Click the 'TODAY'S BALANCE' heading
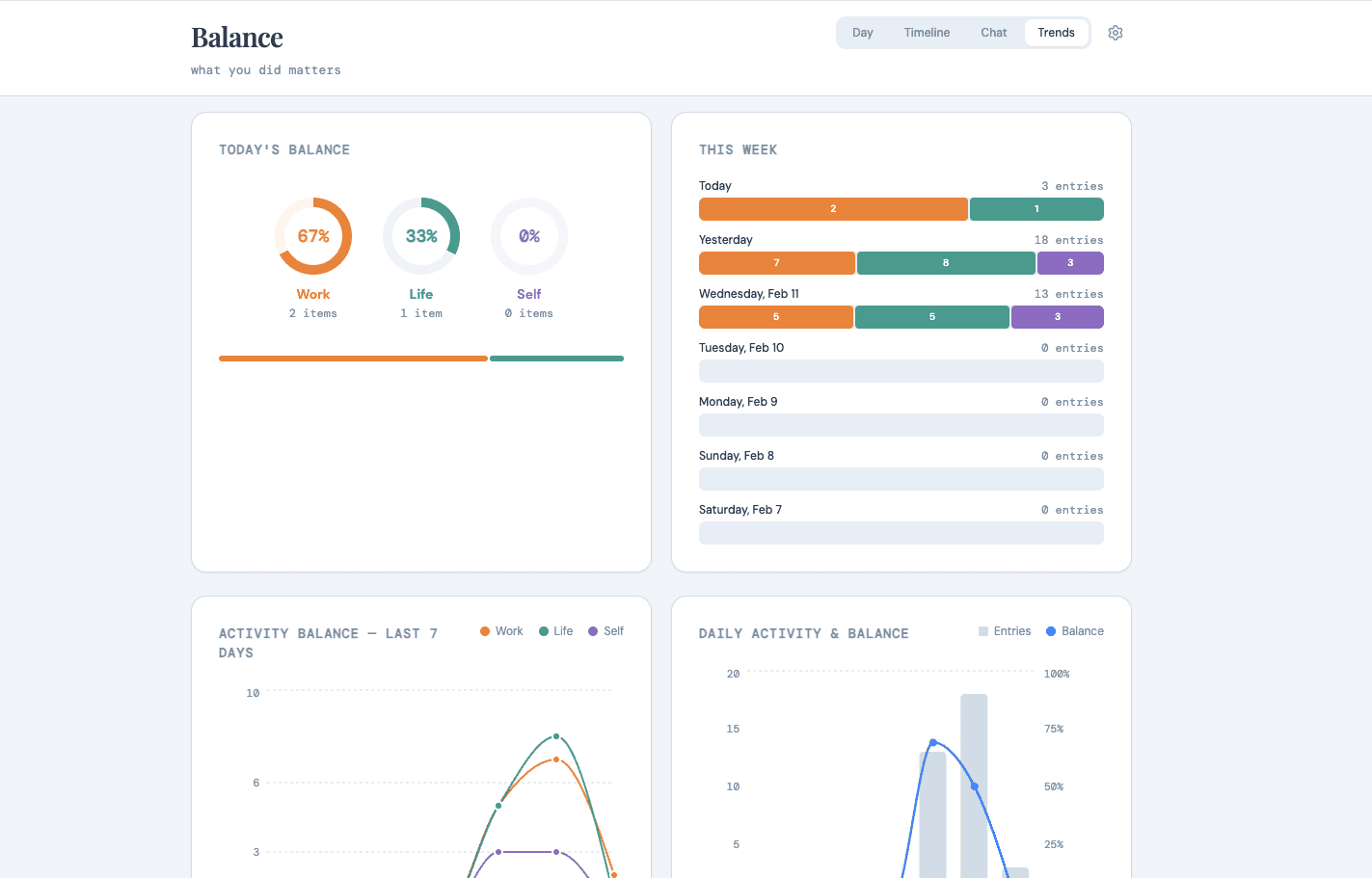Image resolution: width=1372 pixels, height=878 pixels. 284,149
